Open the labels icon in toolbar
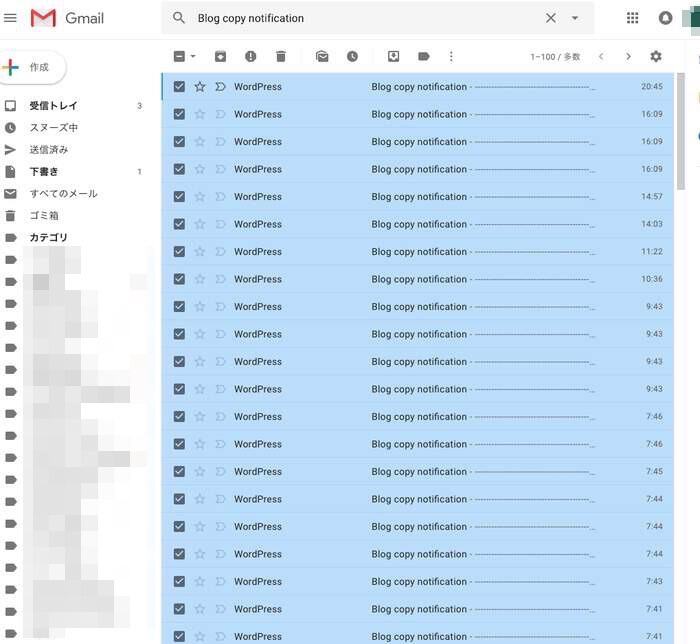The width and height of the screenshot is (700, 644). point(424,57)
